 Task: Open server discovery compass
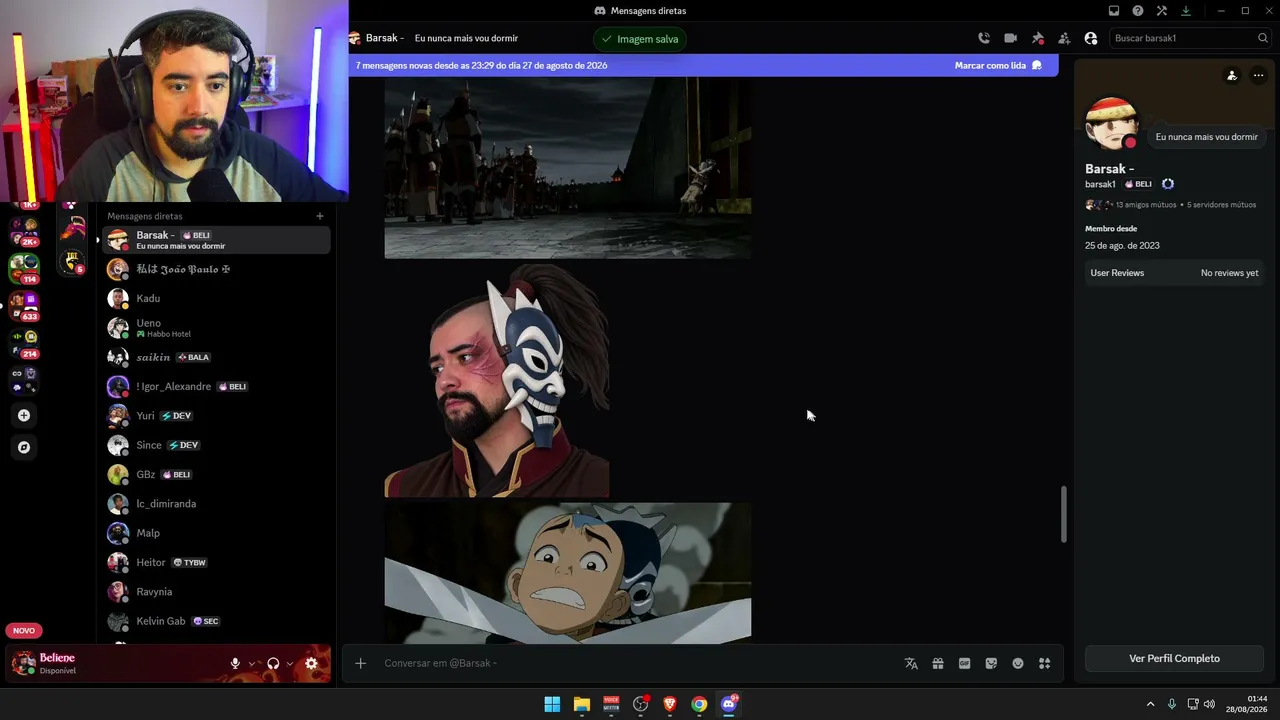click(24, 447)
